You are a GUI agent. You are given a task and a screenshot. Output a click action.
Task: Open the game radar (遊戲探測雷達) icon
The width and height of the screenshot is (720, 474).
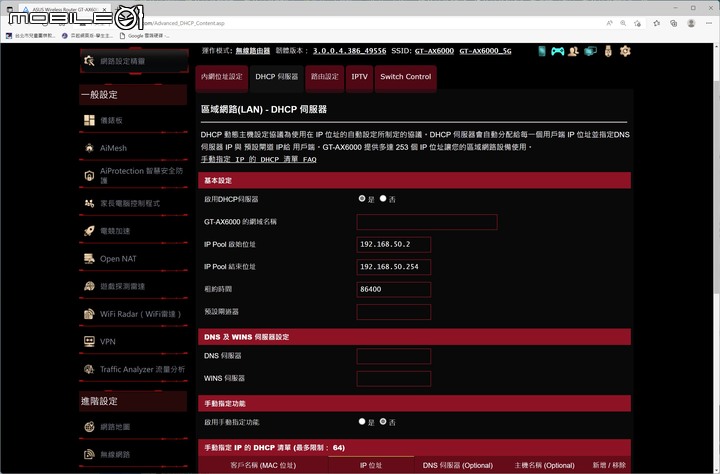click(x=90, y=286)
